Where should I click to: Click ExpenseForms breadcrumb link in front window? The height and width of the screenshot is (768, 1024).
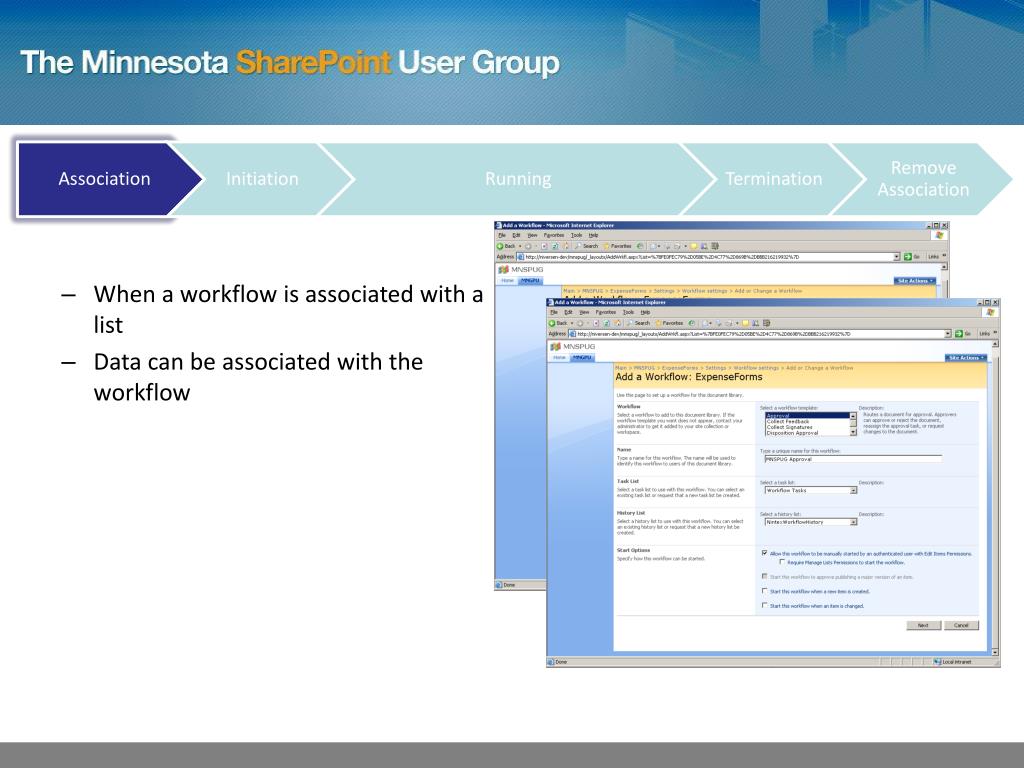click(x=680, y=368)
